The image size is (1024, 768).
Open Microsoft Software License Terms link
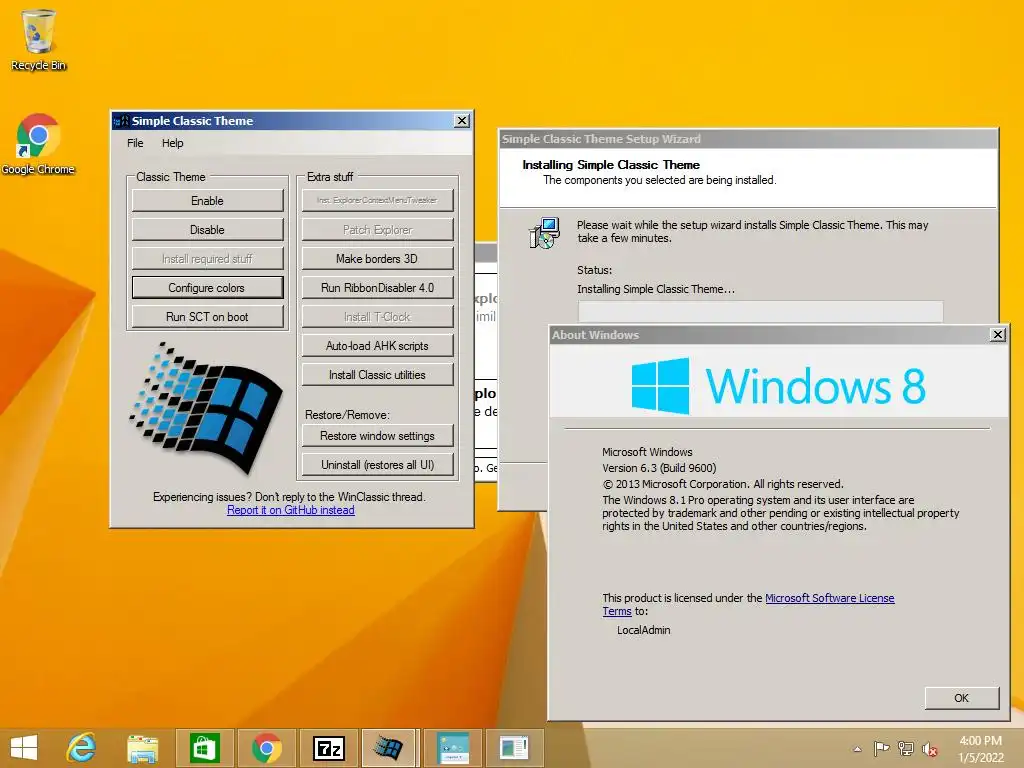829,598
